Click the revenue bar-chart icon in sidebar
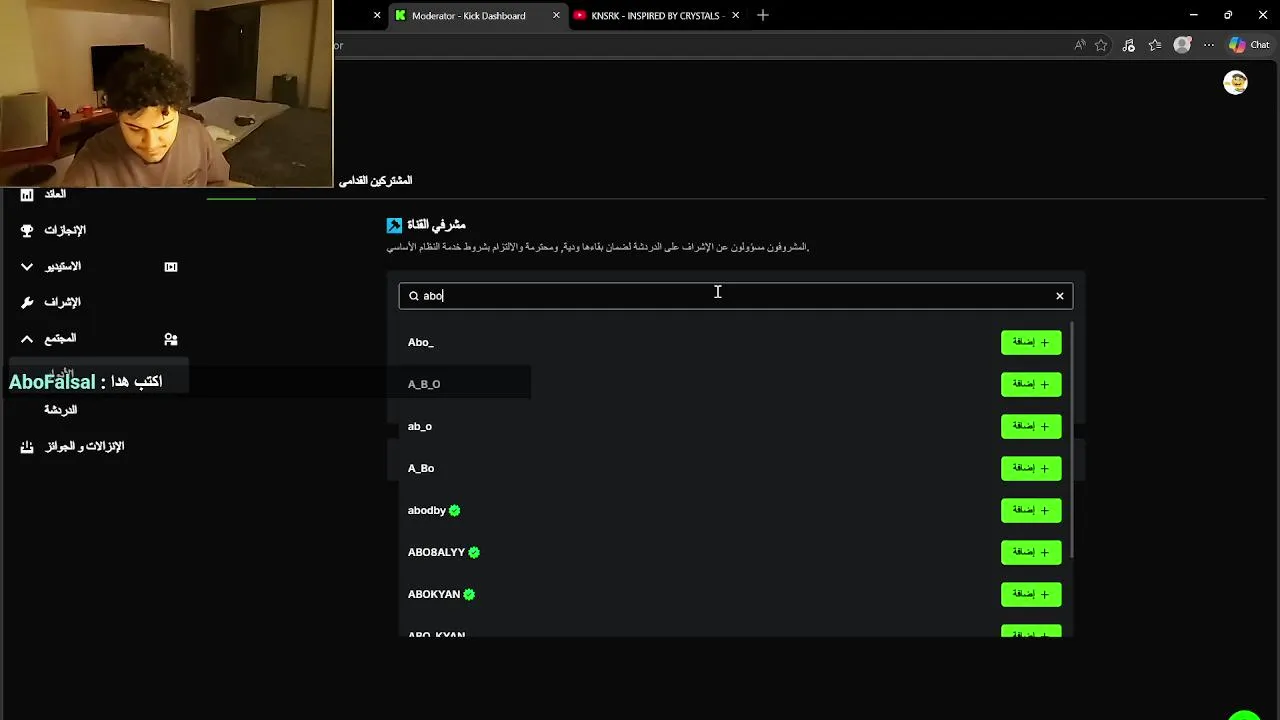 coord(27,194)
